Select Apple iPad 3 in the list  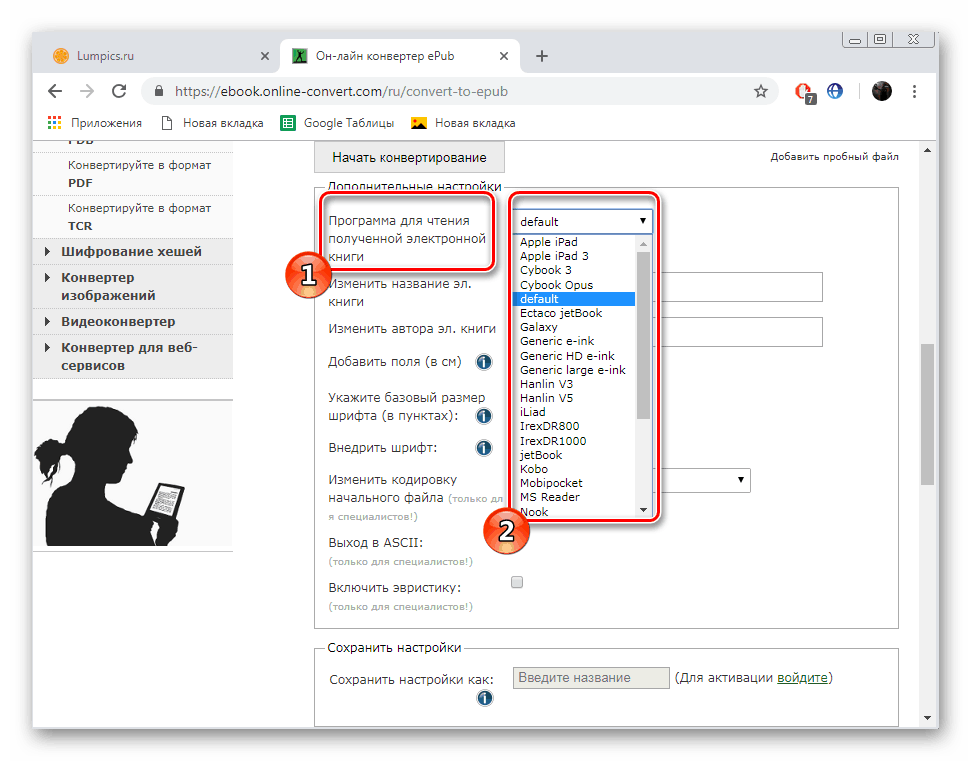(x=574, y=256)
